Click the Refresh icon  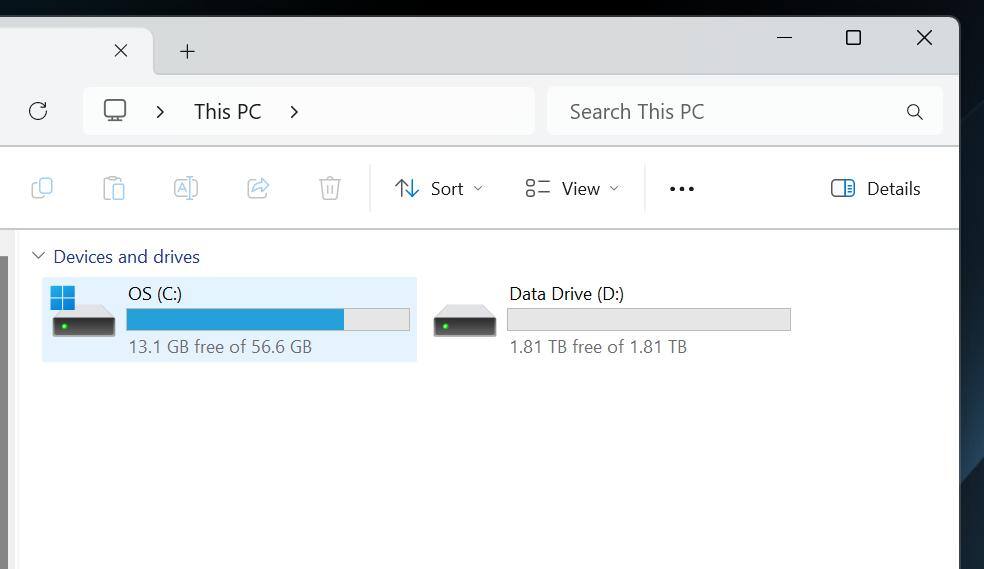click(x=38, y=111)
